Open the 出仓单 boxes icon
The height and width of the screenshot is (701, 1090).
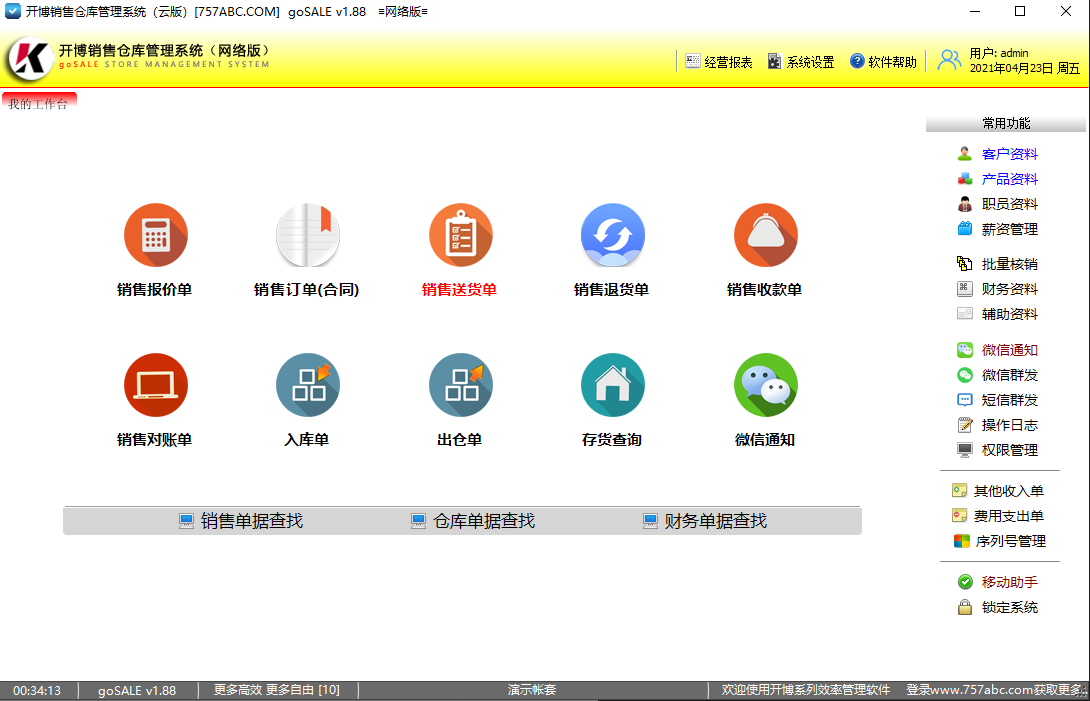[x=461, y=385]
